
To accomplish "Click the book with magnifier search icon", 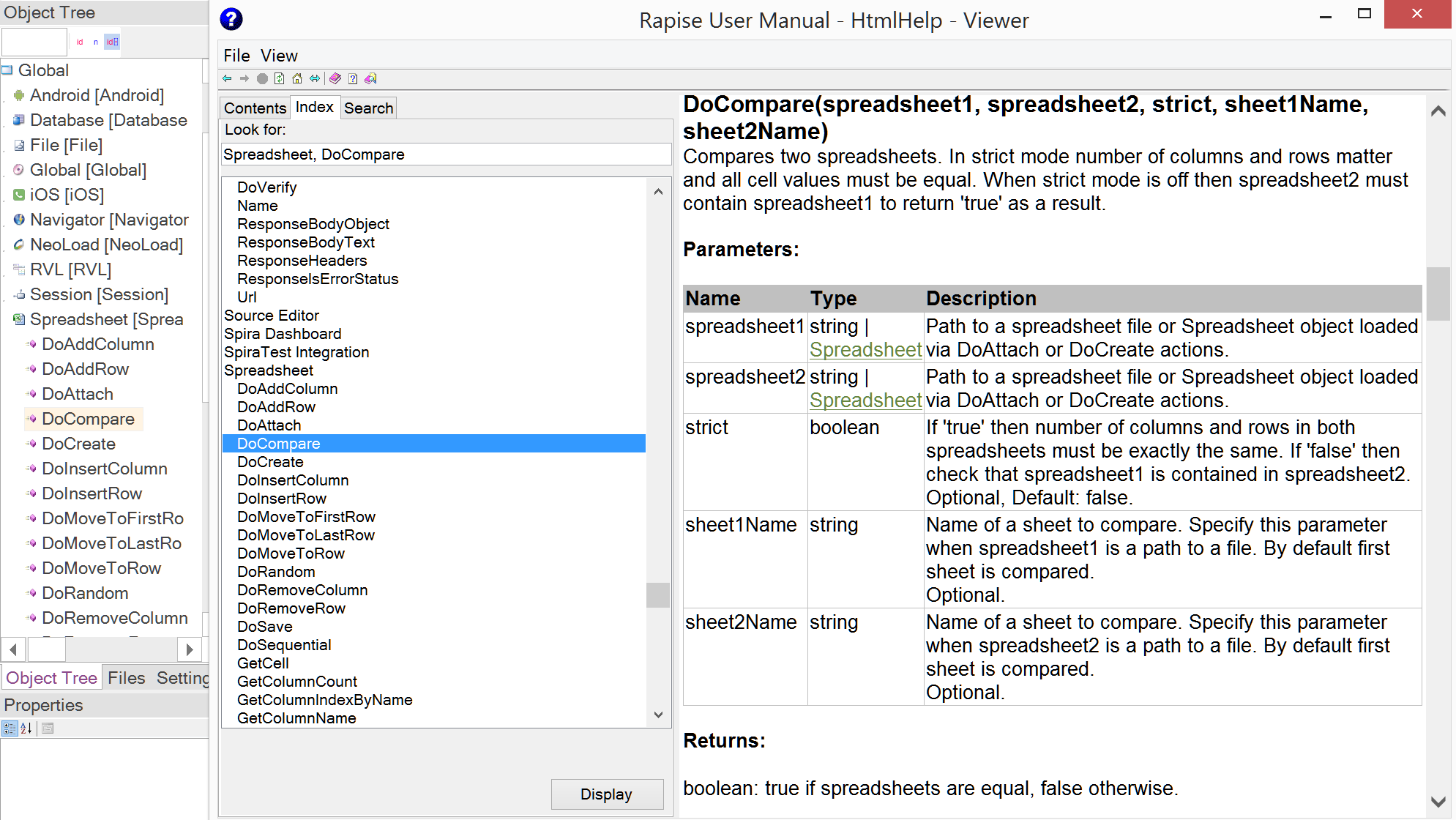I will point(371,78).
